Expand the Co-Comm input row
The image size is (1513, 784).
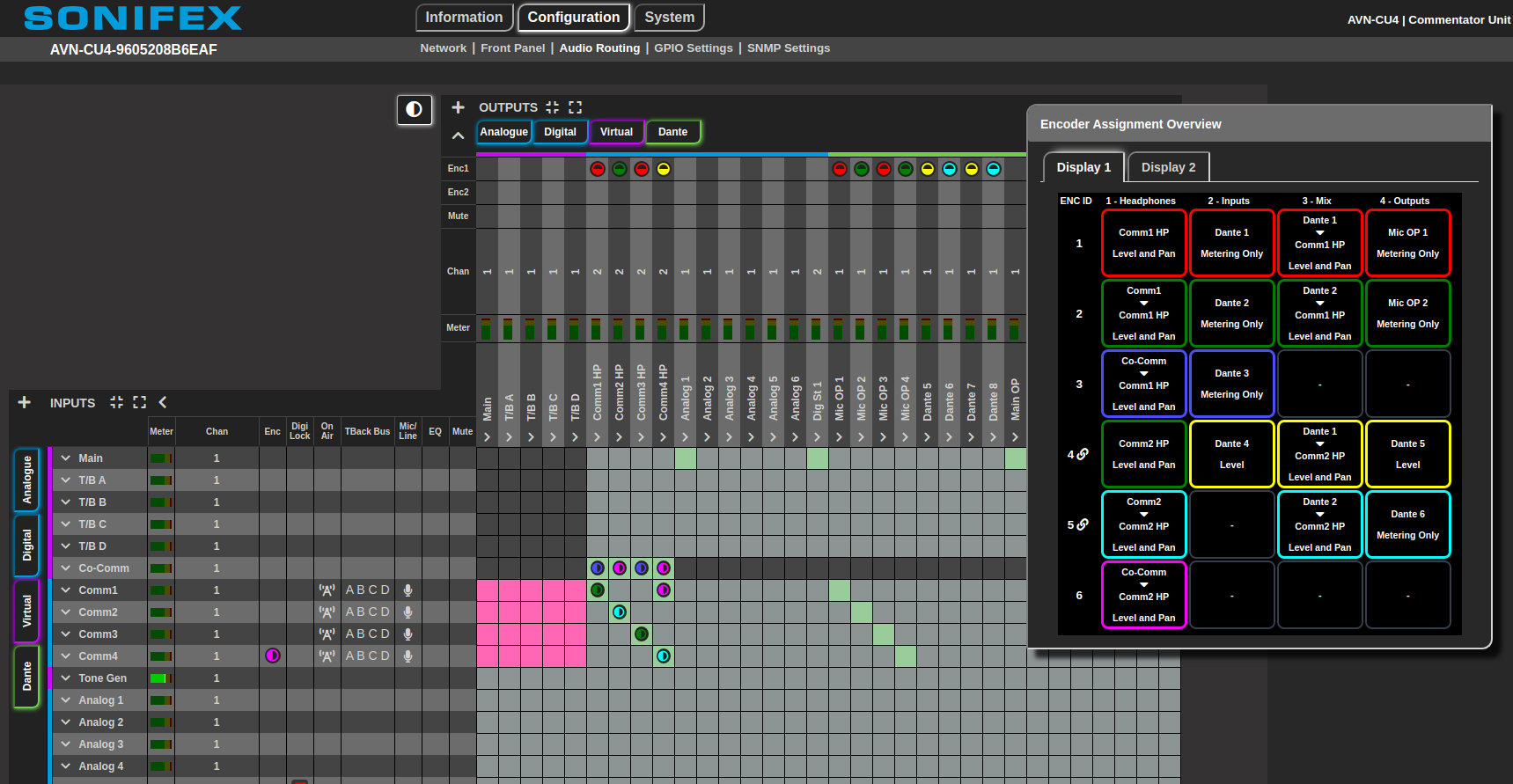(65, 568)
